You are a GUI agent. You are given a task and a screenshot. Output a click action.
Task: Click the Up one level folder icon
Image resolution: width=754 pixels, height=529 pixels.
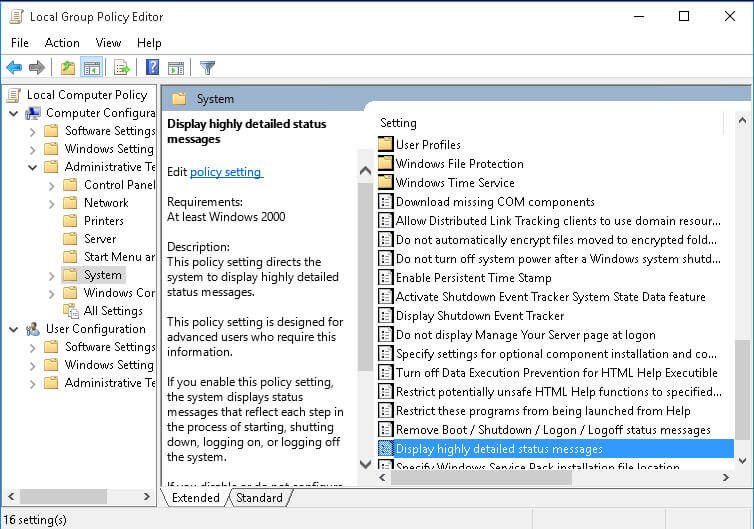pos(67,68)
